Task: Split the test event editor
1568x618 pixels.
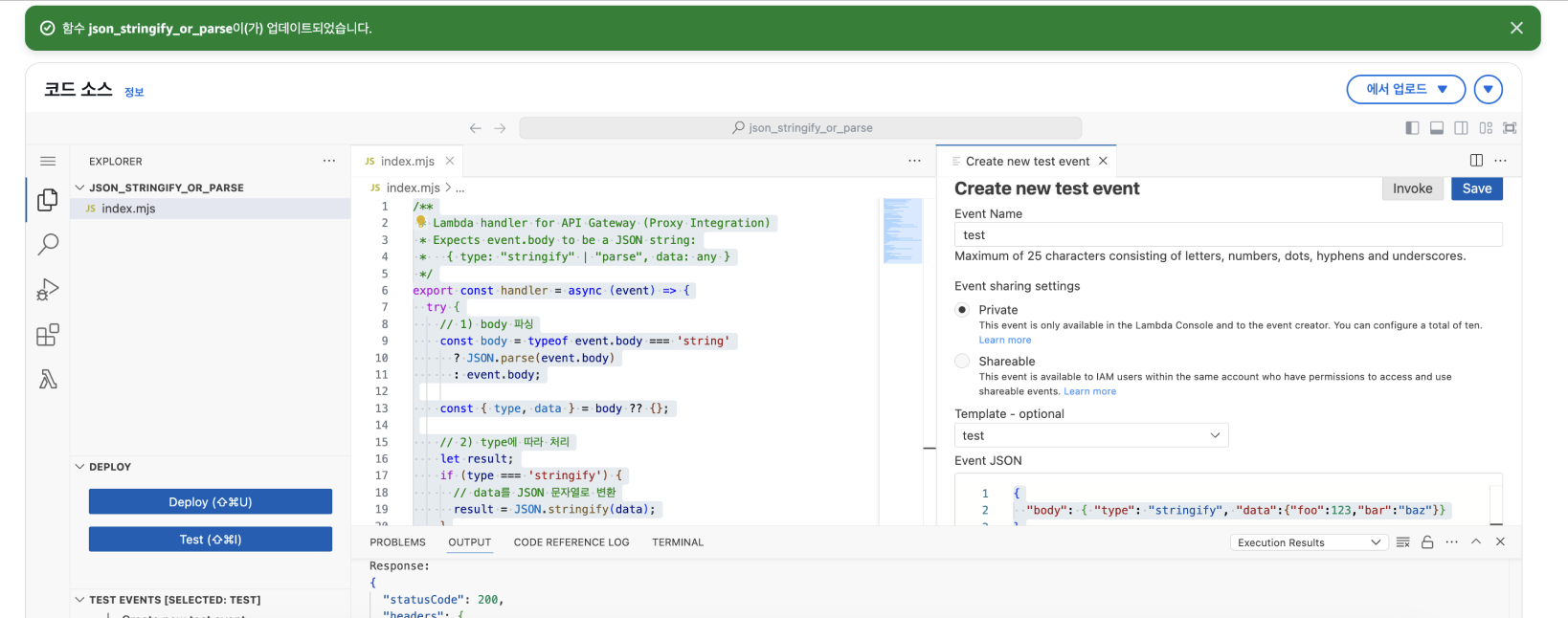Action: [x=1476, y=161]
